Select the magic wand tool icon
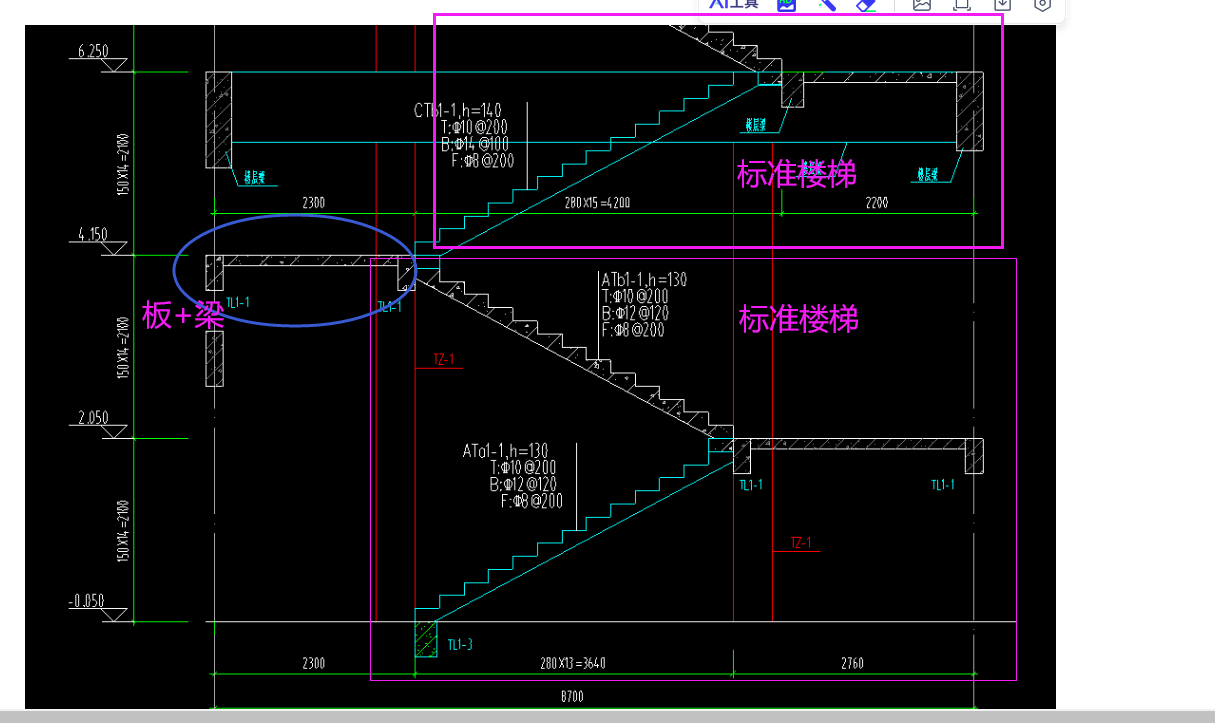The height and width of the screenshot is (723, 1215). pyautogui.click(x=827, y=4)
